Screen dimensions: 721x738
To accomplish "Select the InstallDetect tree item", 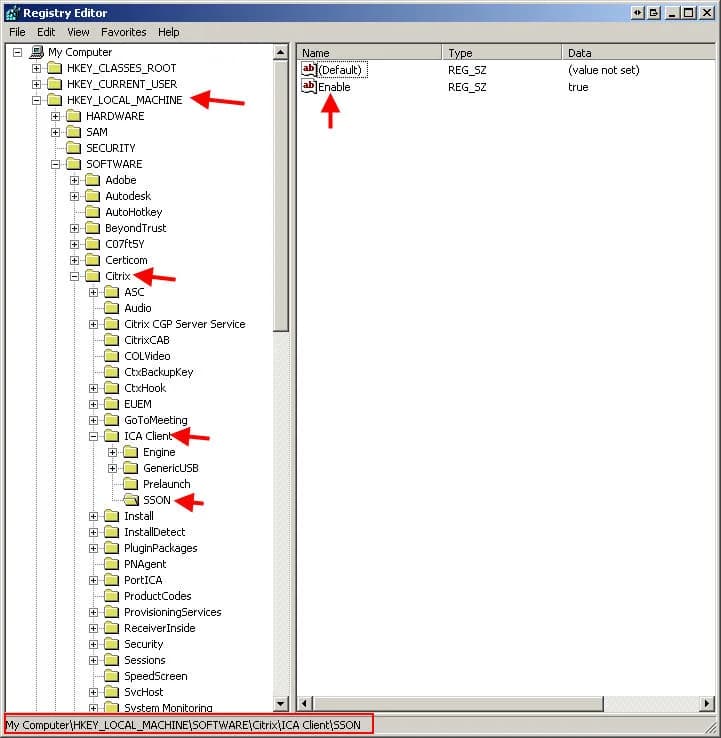I will point(155,532).
